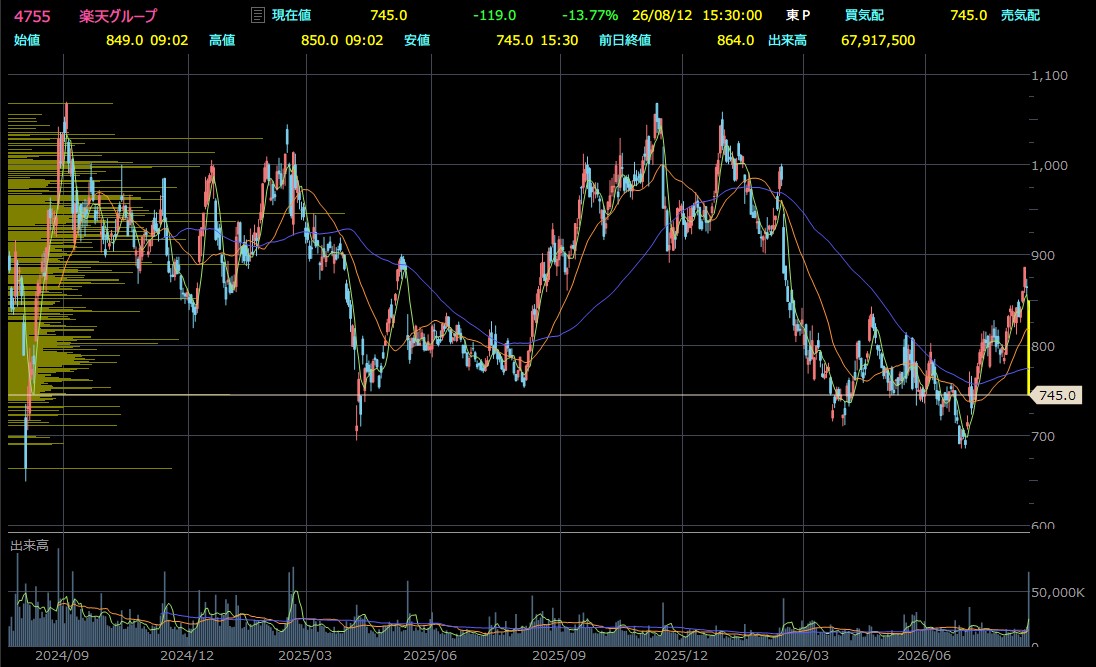Click the 前日終値 previous close label
1096x667 pixels.
pyautogui.click(x=625, y=41)
